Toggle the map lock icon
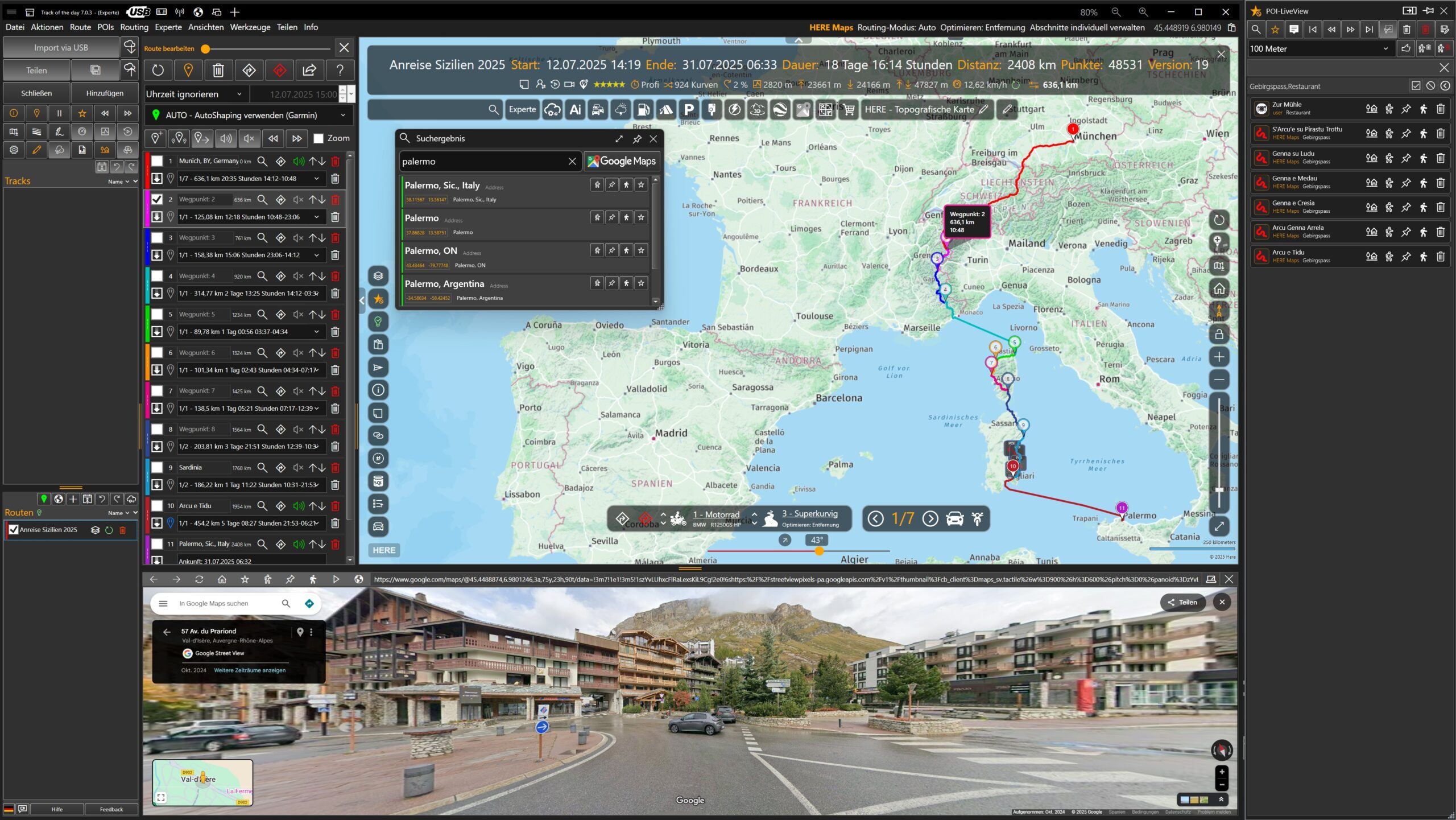Viewport: 1456px width, 820px height. (1219, 334)
